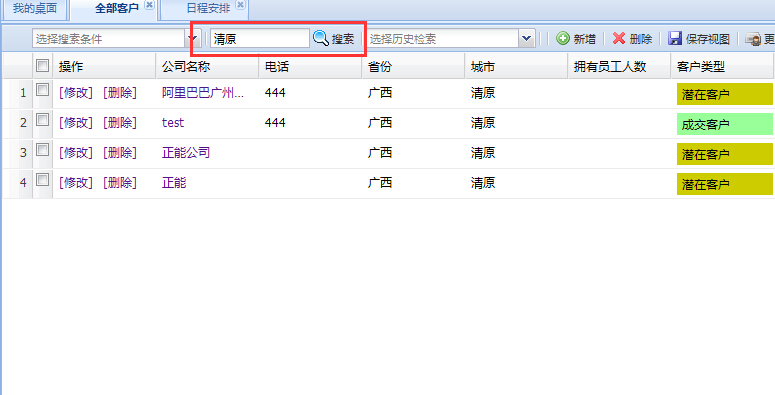Image resolution: width=775 pixels, height=395 pixels.
Task: Click the yellow 潜在客户 tag in 正能公司 row
Action: [725, 154]
